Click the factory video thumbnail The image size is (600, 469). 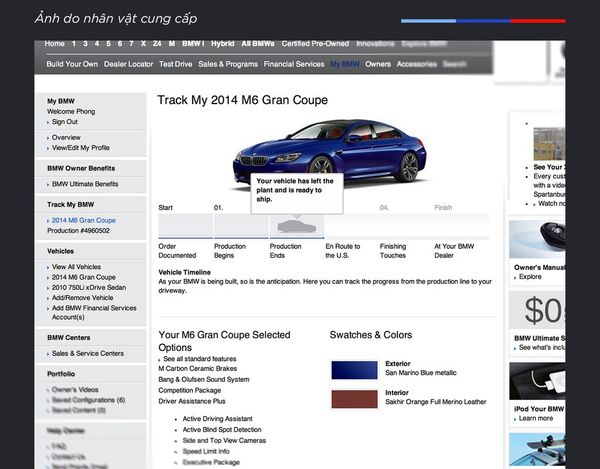[x=549, y=144]
